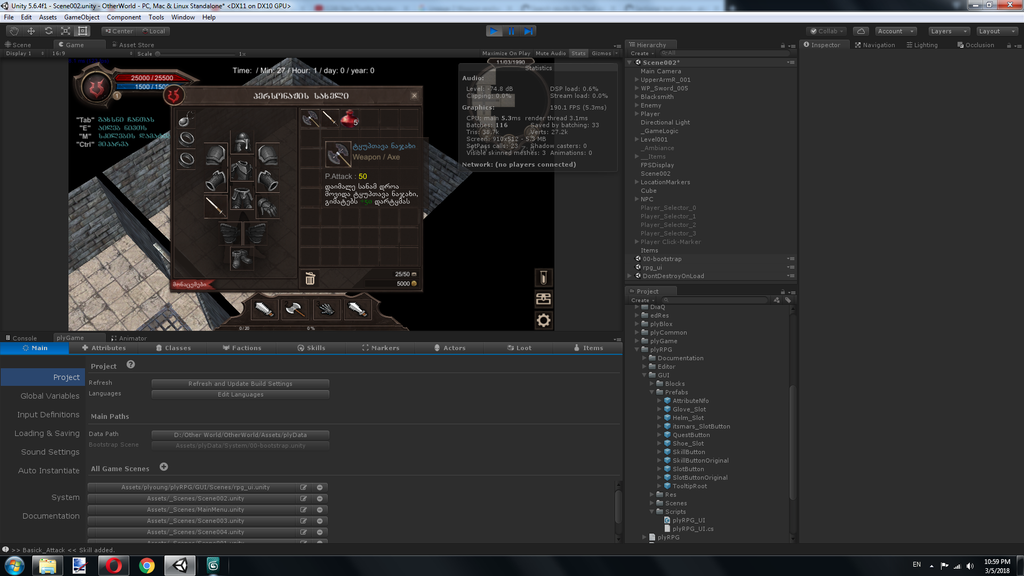Screen dimensions: 1024x576
Task: Click the potion vial icon in game
Action: [x=543, y=278]
